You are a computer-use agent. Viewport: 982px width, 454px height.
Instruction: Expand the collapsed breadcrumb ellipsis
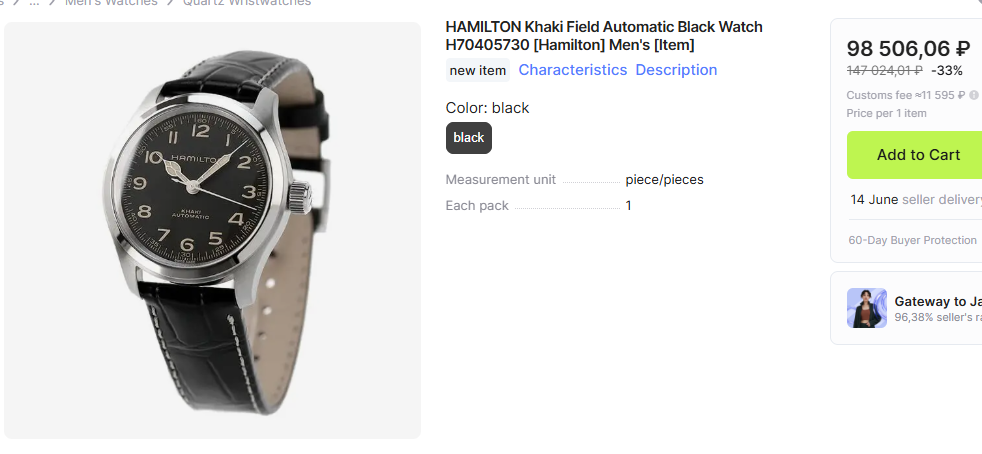click(34, 3)
